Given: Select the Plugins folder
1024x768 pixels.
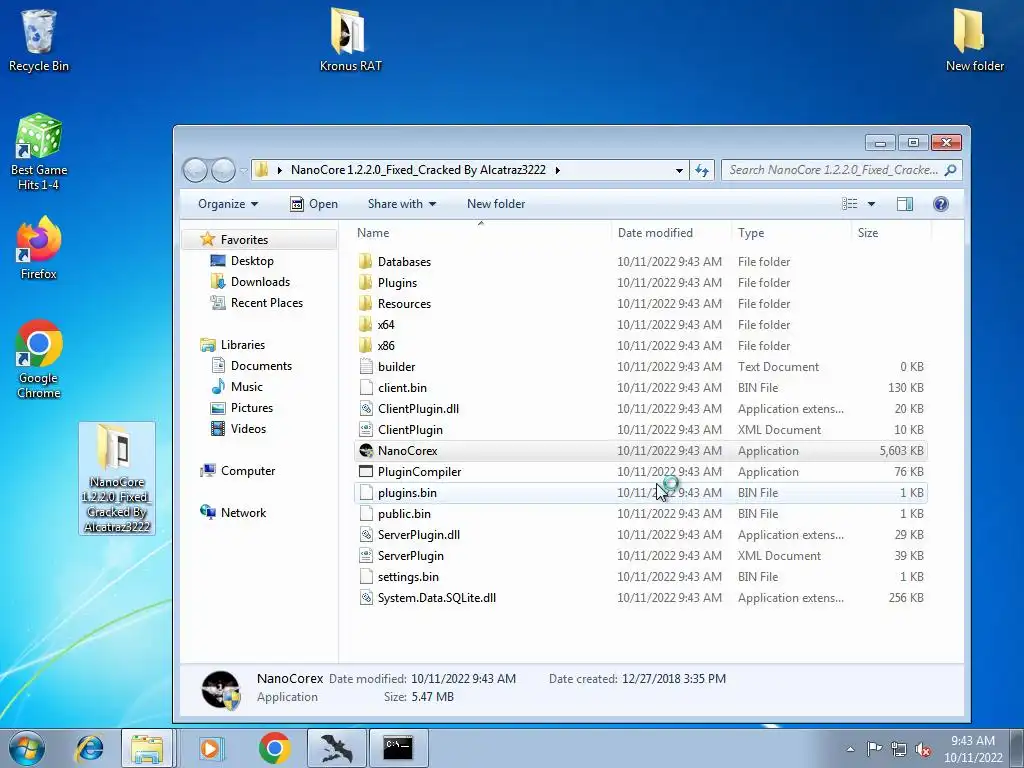Looking at the screenshot, I should pyautogui.click(x=641, y=283).
